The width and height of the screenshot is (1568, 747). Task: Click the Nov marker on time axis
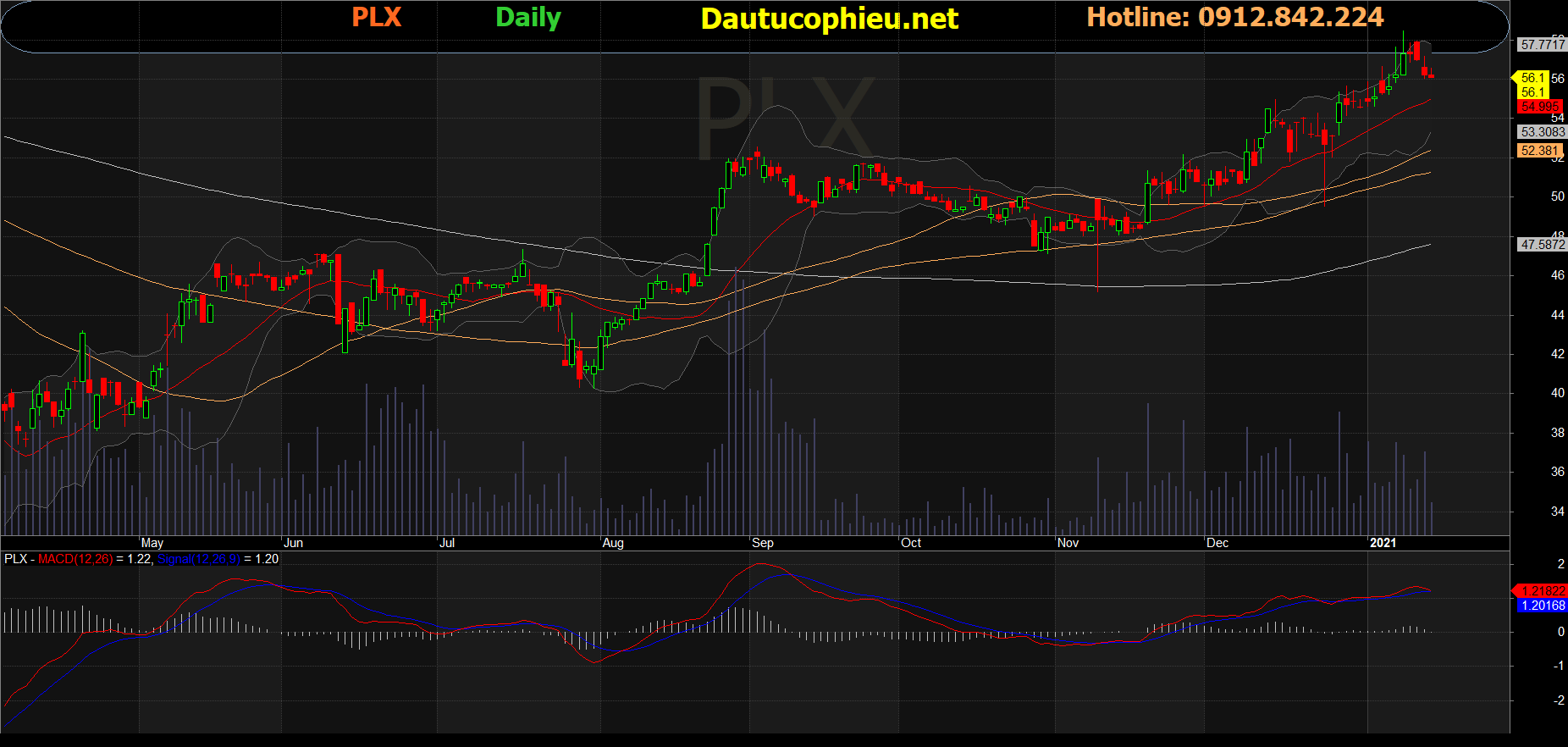[1068, 543]
